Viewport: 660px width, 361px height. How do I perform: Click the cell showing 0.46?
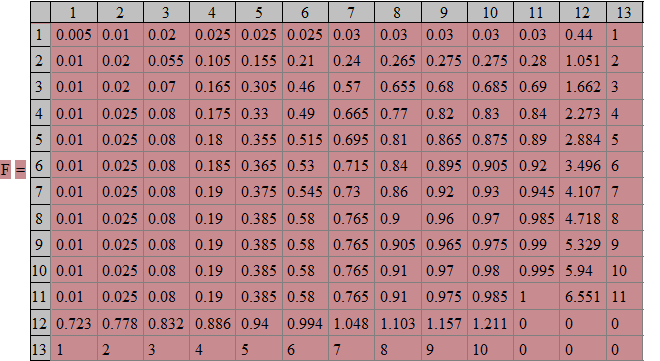pos(305,86)
